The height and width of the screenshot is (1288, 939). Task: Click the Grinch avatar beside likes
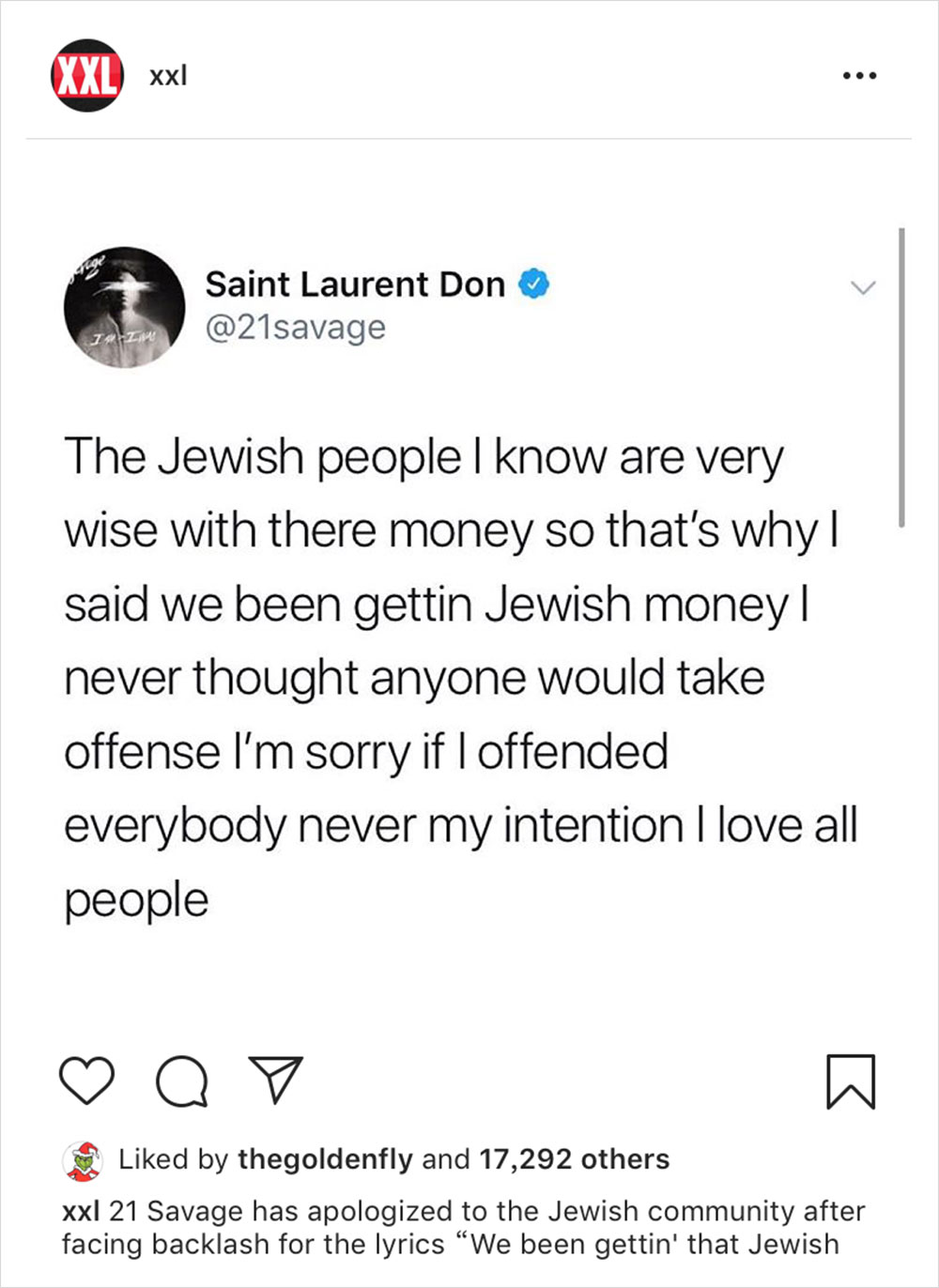83,1161
